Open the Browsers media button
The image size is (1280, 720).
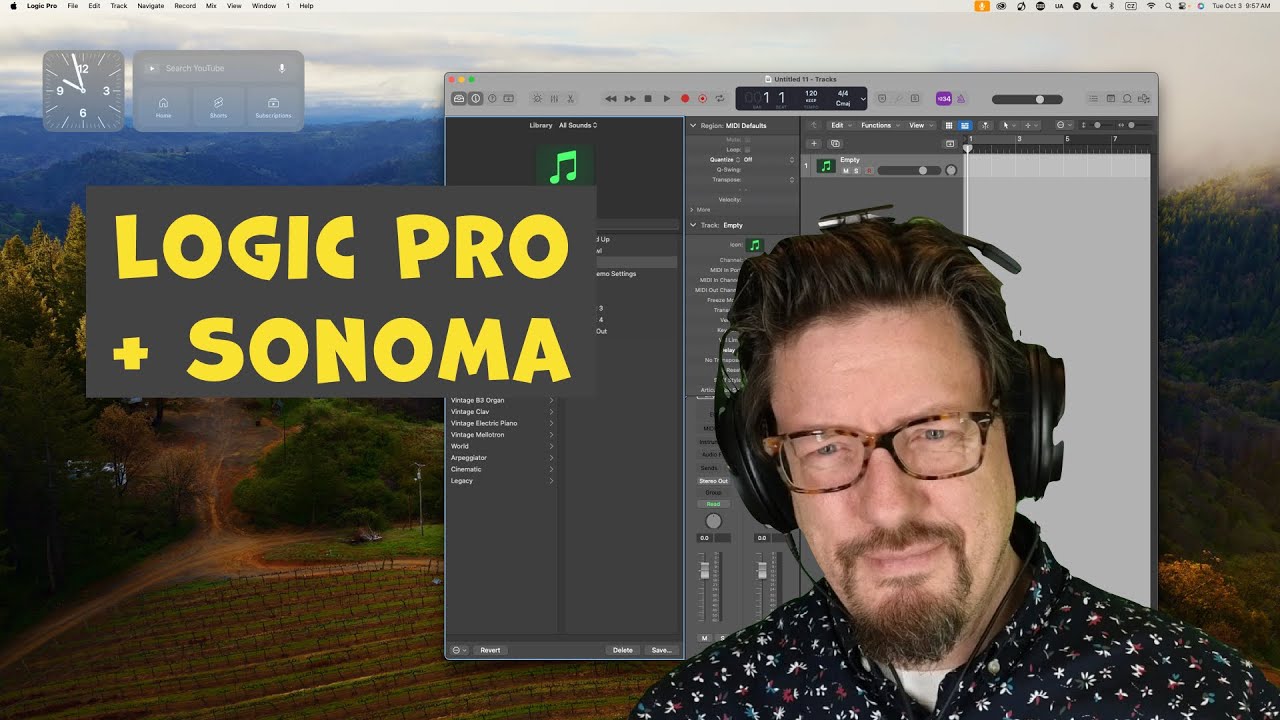(x=1144, y=98)
